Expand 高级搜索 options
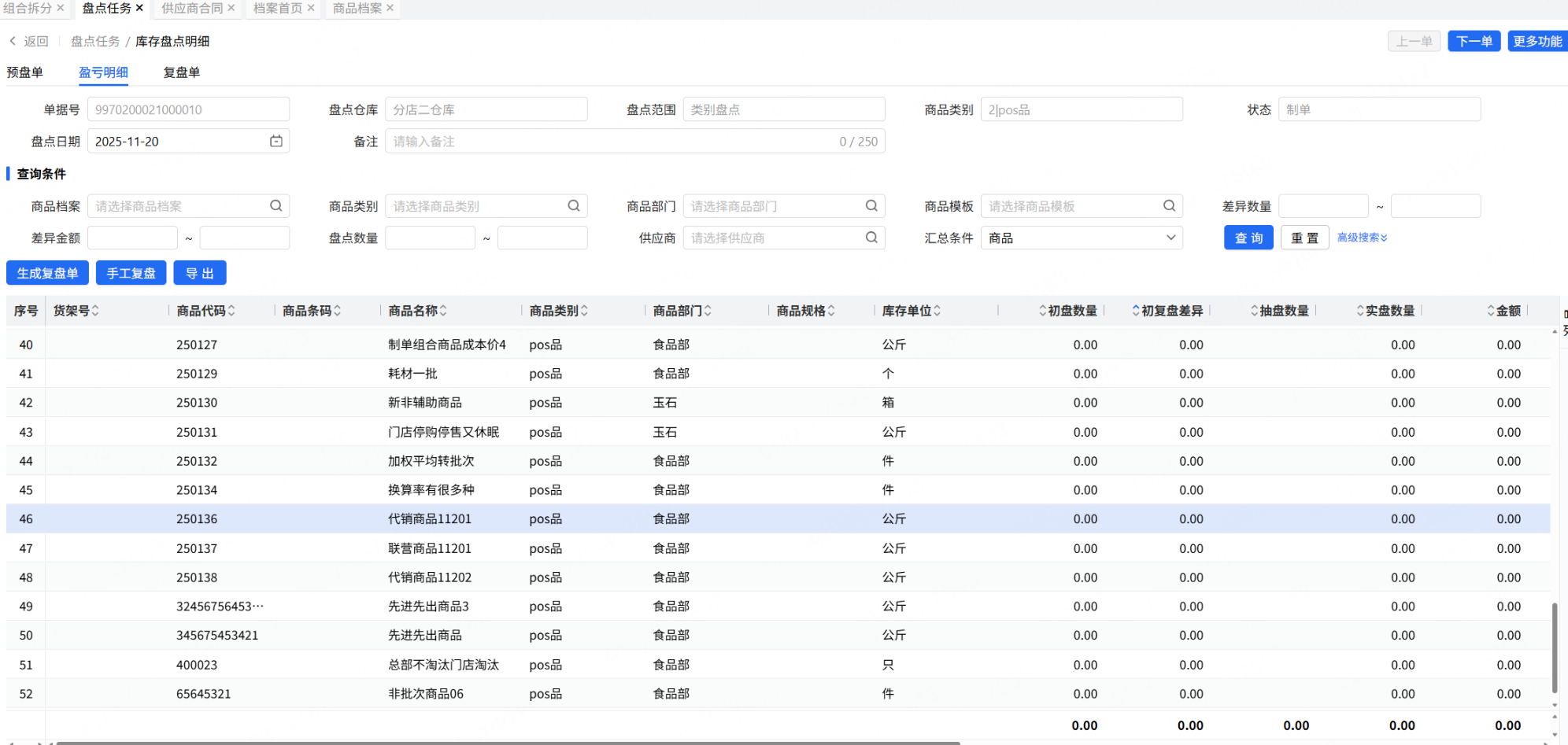The height and width of the screenshot is (745, 1568). click(x=1362, y=238)
